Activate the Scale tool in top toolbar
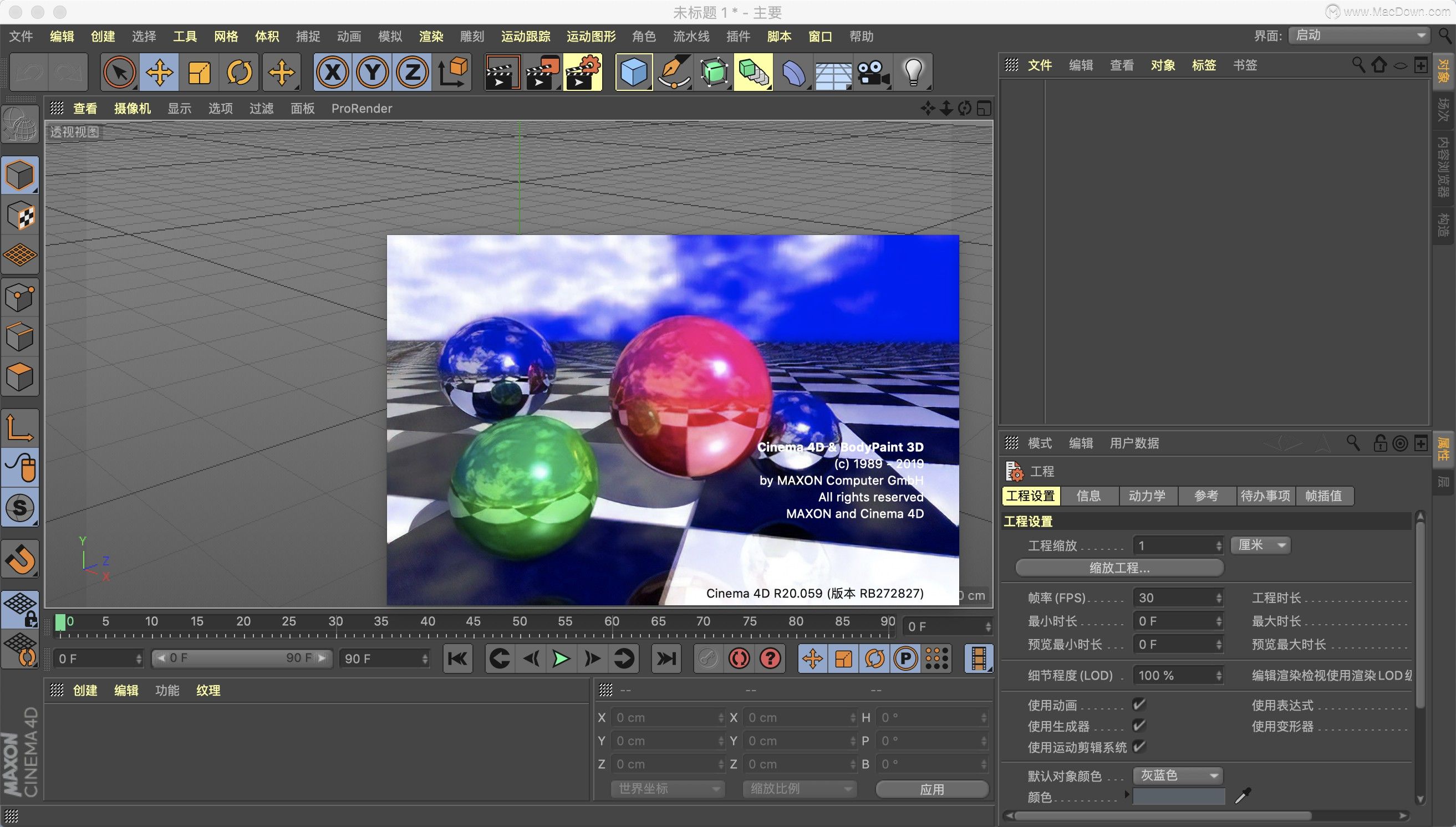The width and height of the screenshot is (1456, 827). 199,73
